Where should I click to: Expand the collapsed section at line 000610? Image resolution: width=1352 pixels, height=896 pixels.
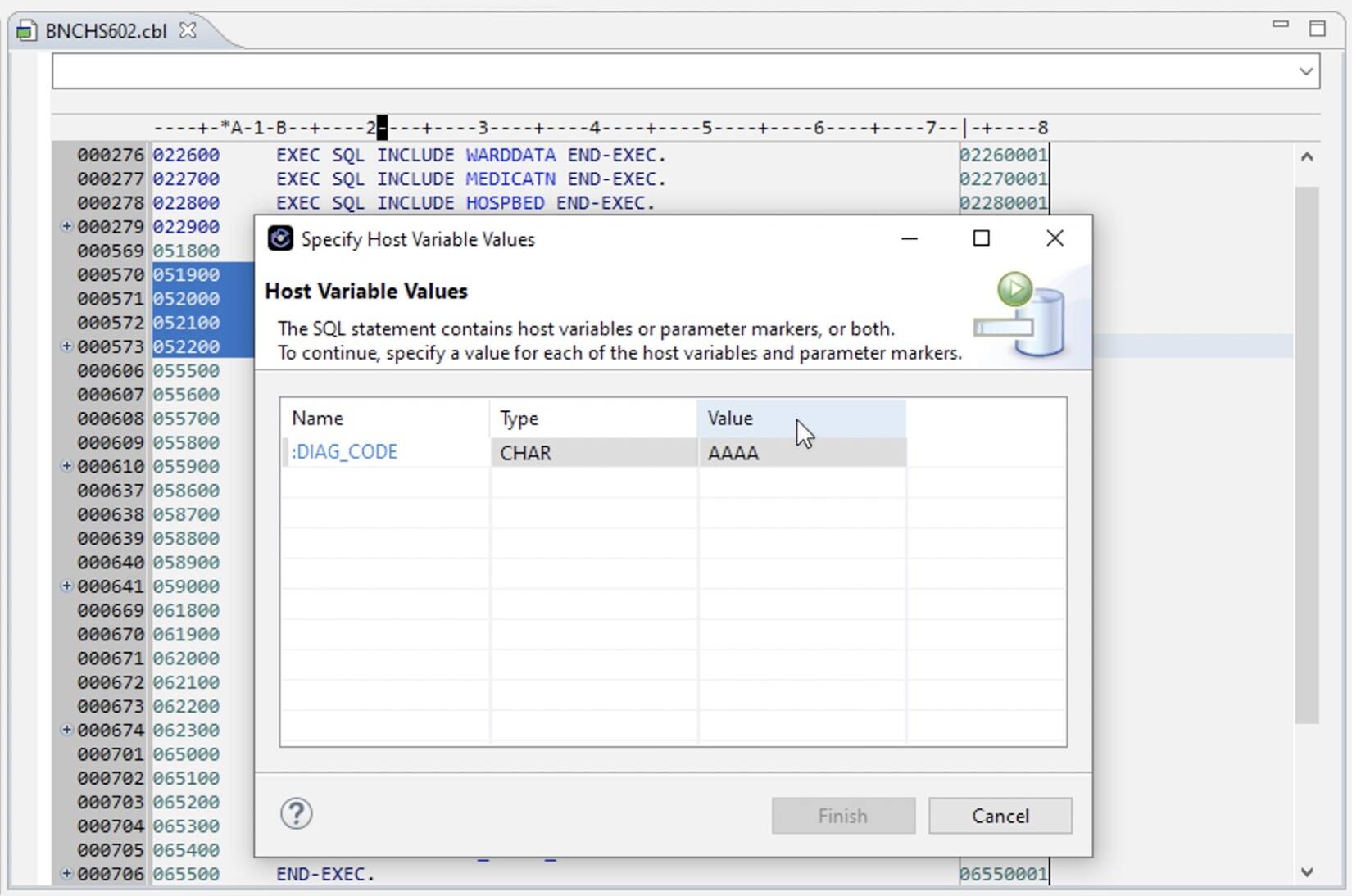tap(66, 466)
